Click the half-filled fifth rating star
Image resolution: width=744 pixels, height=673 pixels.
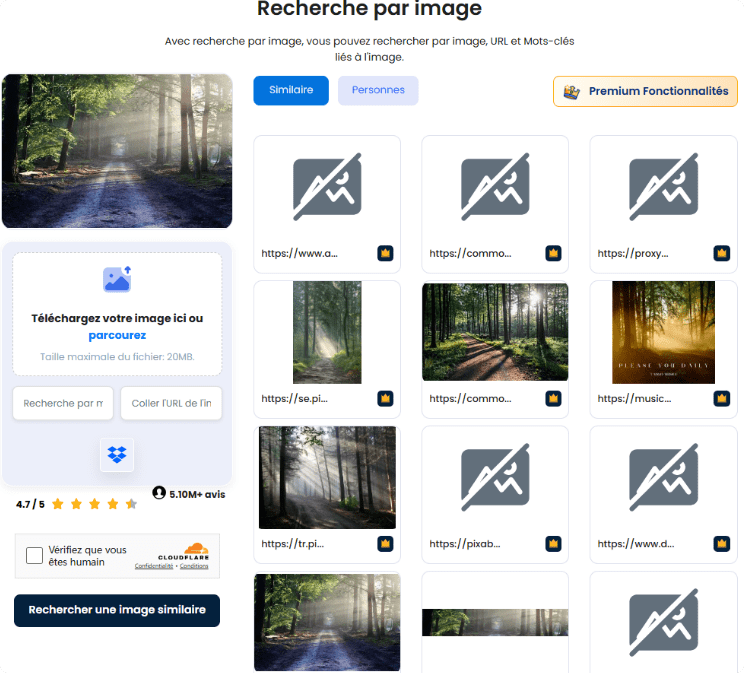pyautogui.click(x=131, y=504)
